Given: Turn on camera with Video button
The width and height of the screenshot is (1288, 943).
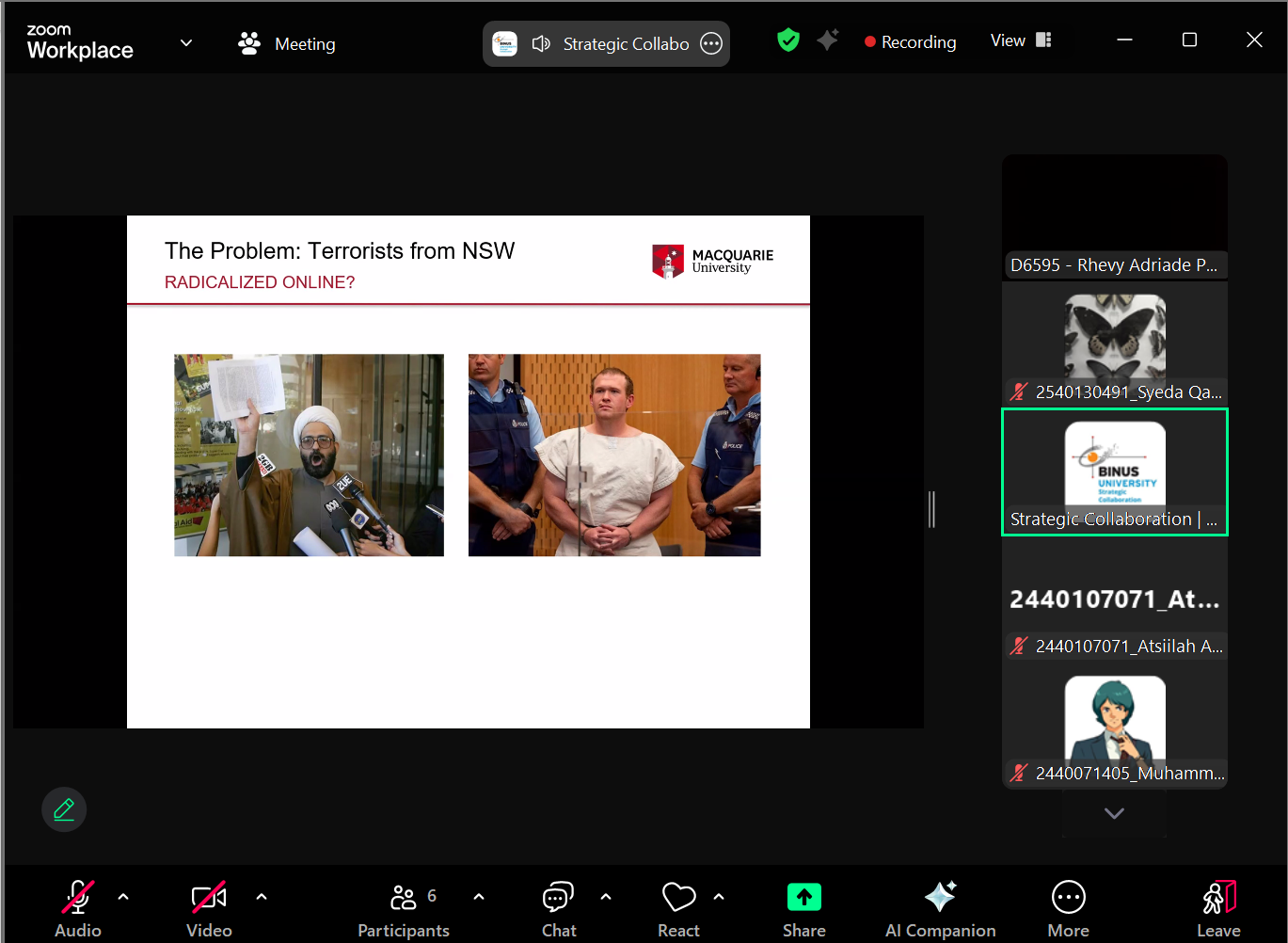Looking at the screenshot, I should coord(209,909).
